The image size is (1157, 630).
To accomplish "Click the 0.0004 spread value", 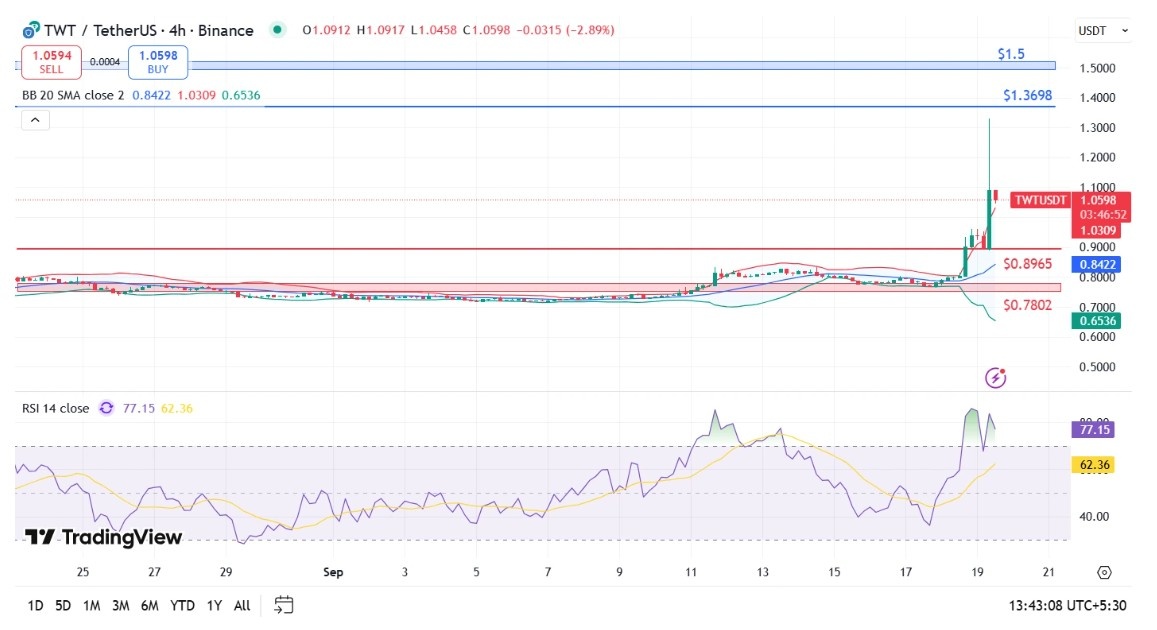I will pyautogui.click(x=105, y=62).
